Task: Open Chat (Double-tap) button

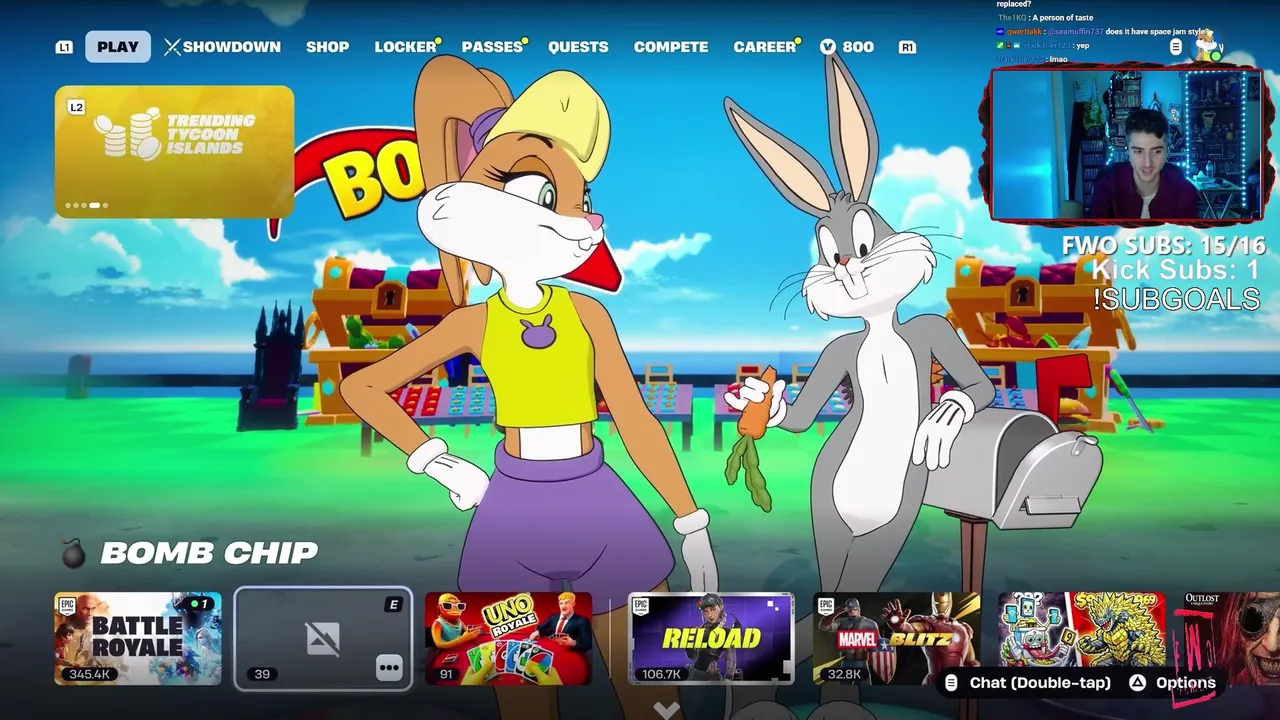Action: pyautogui.click(x=1027, y=683)
